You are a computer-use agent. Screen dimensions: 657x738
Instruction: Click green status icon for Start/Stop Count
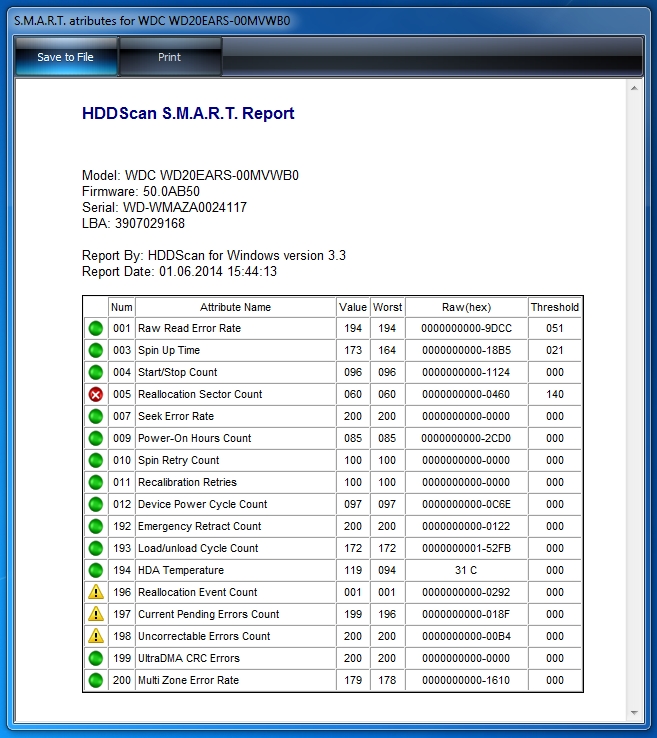click(x=96, y=372)
